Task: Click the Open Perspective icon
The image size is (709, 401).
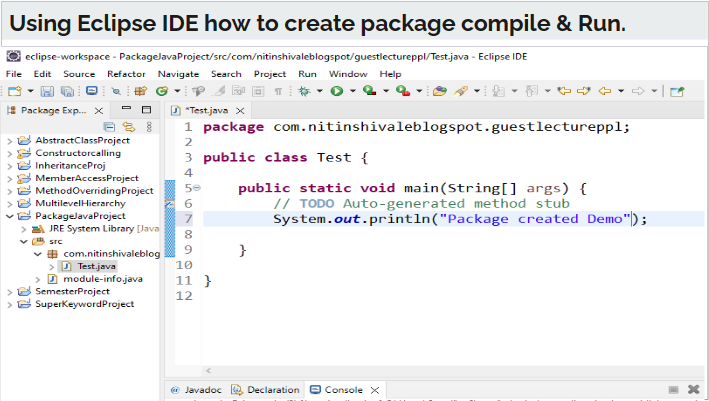Action: click(x=677, y=91)
